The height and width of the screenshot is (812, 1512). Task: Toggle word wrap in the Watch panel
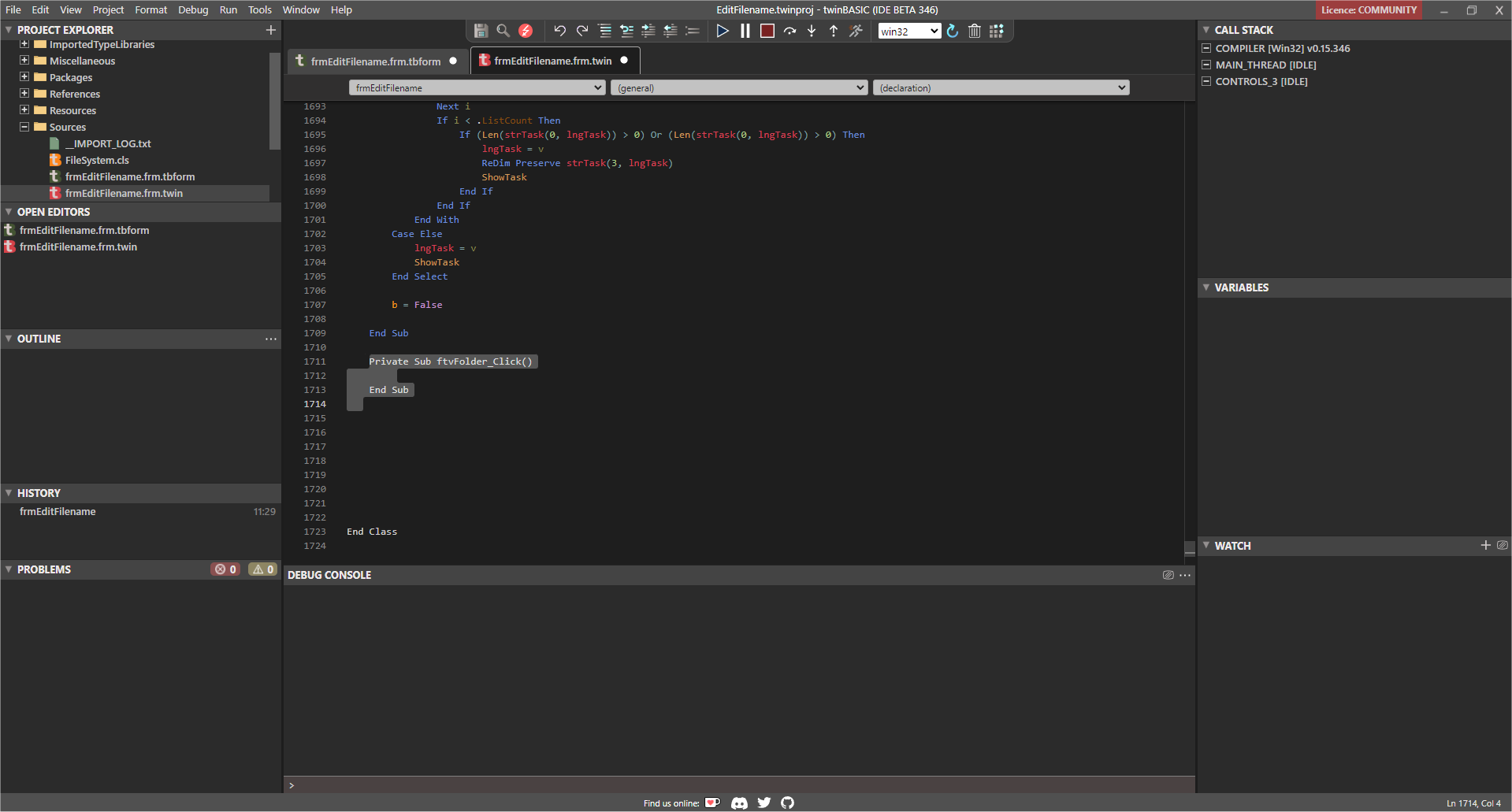(1503, 545)
